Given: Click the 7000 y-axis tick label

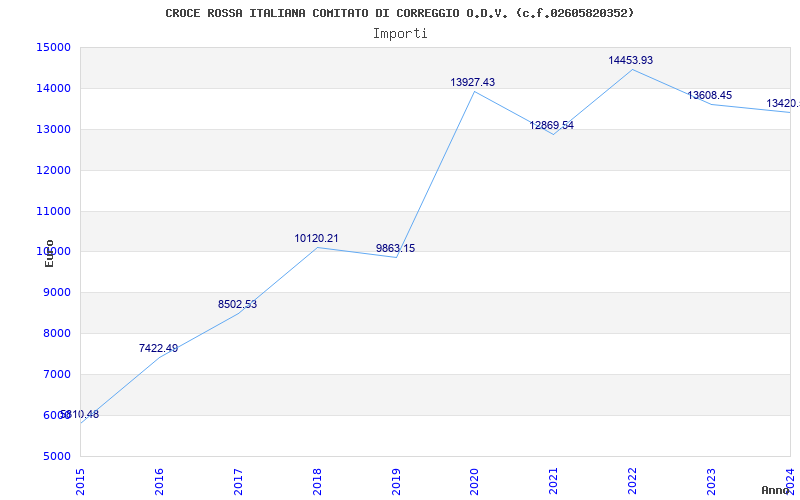Looking at the screenshot, I should [x=56, y=374].
